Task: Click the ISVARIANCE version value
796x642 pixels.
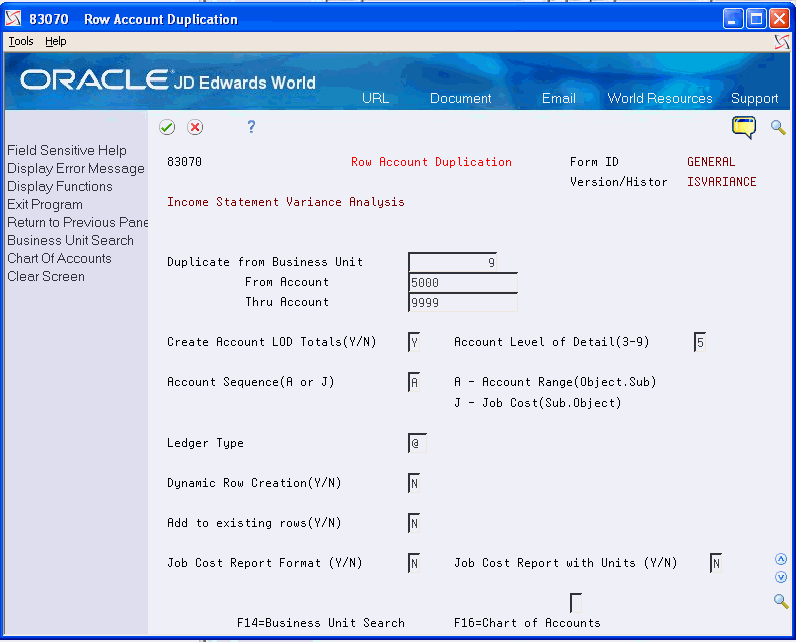Action: tap(721, 182)
